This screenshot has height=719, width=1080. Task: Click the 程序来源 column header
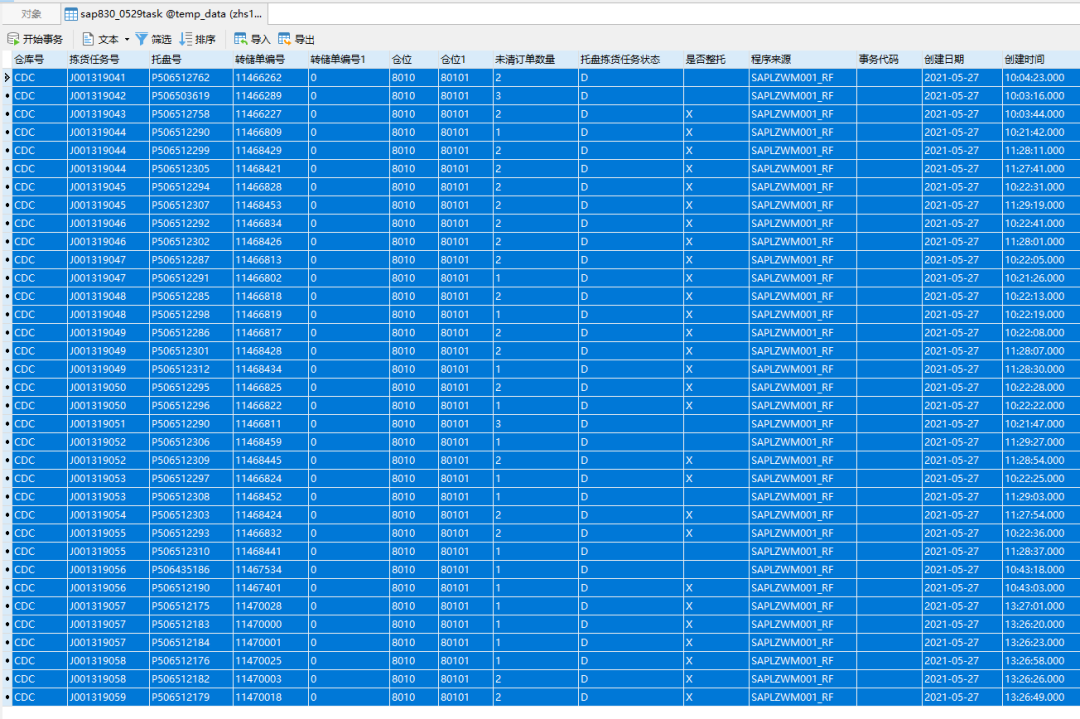pyautogui.click(x=802, y=60)
